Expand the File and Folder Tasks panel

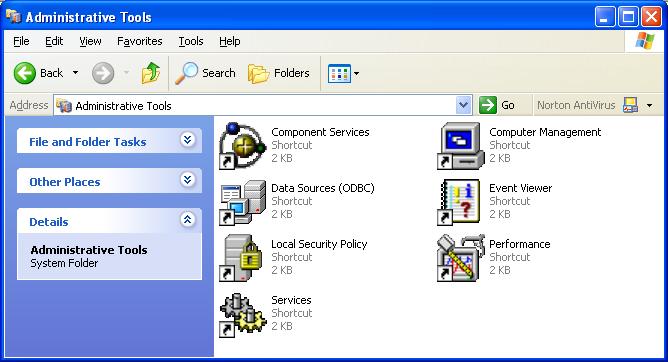(187, 140)
